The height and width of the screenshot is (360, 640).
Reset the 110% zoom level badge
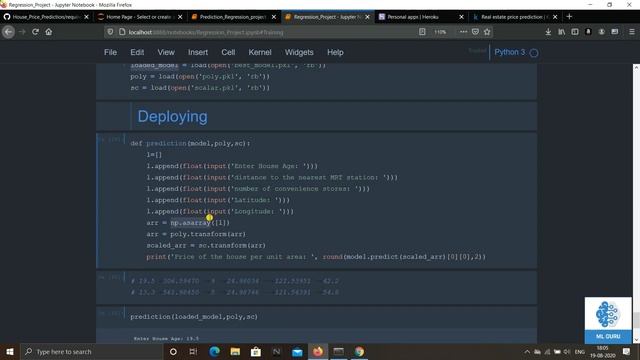[440, 32]
